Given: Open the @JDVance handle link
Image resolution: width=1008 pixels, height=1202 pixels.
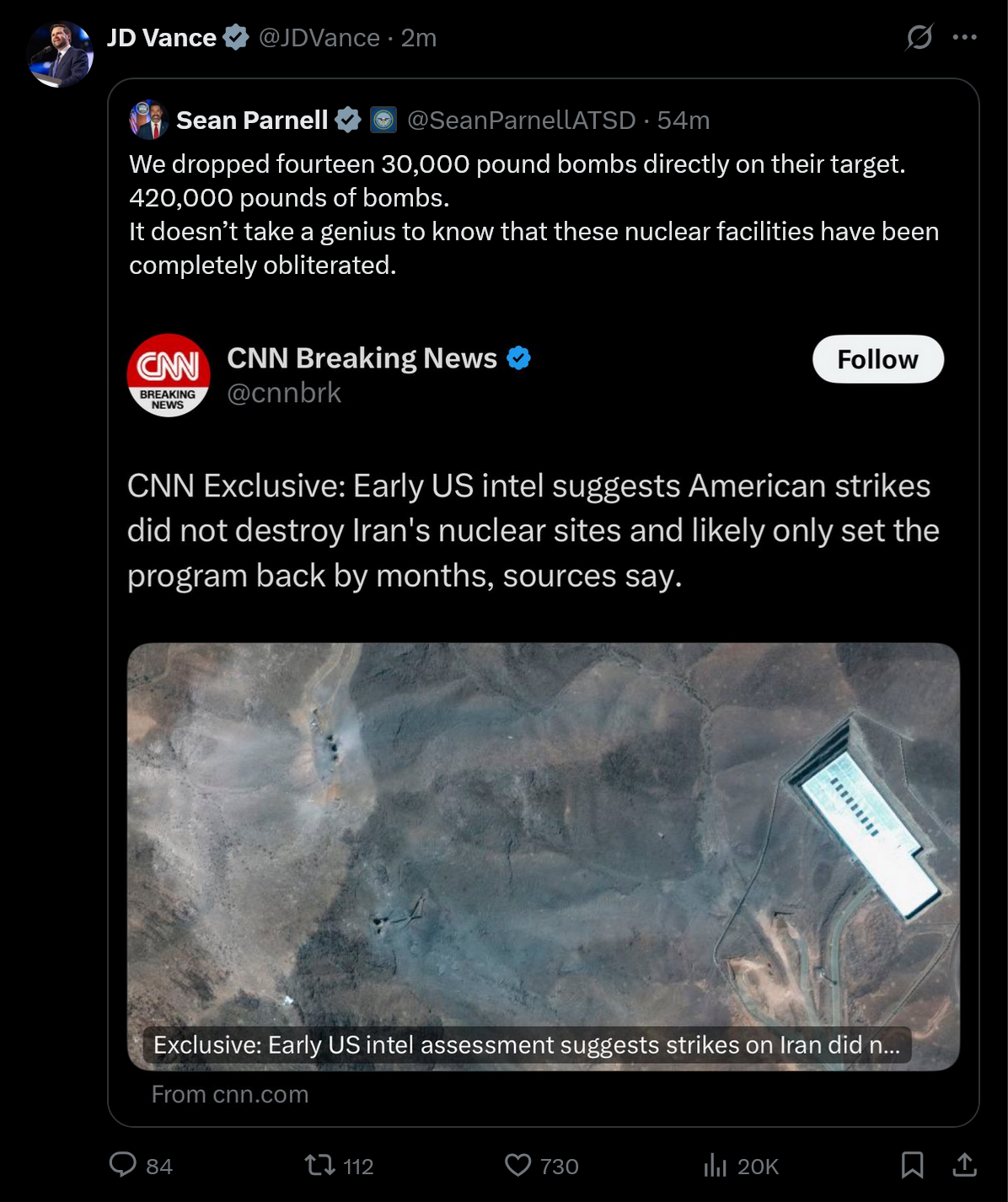Looking at the screenshot, I should [x=319, y=38].
